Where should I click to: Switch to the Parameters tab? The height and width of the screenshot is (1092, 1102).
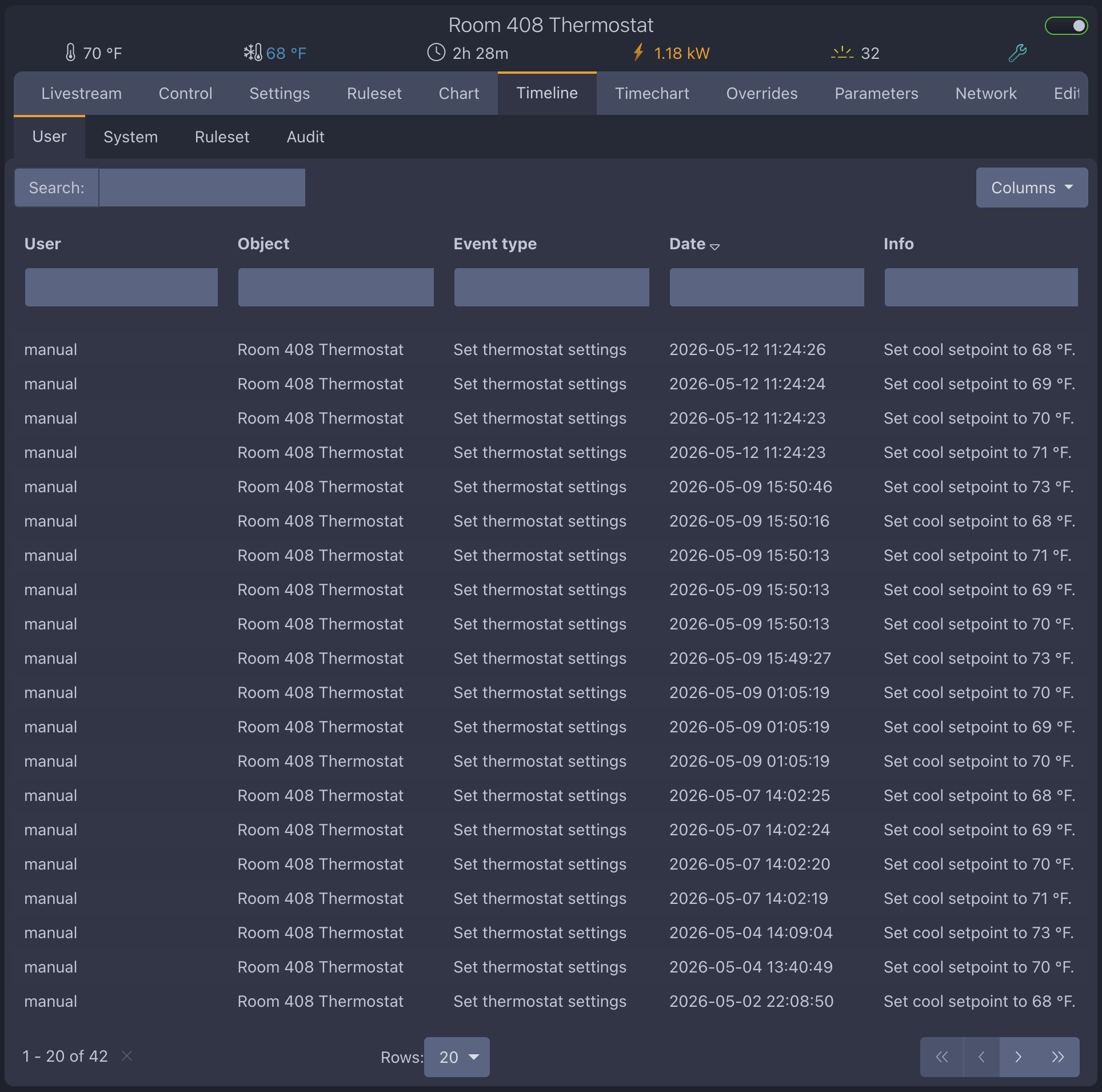876,93
